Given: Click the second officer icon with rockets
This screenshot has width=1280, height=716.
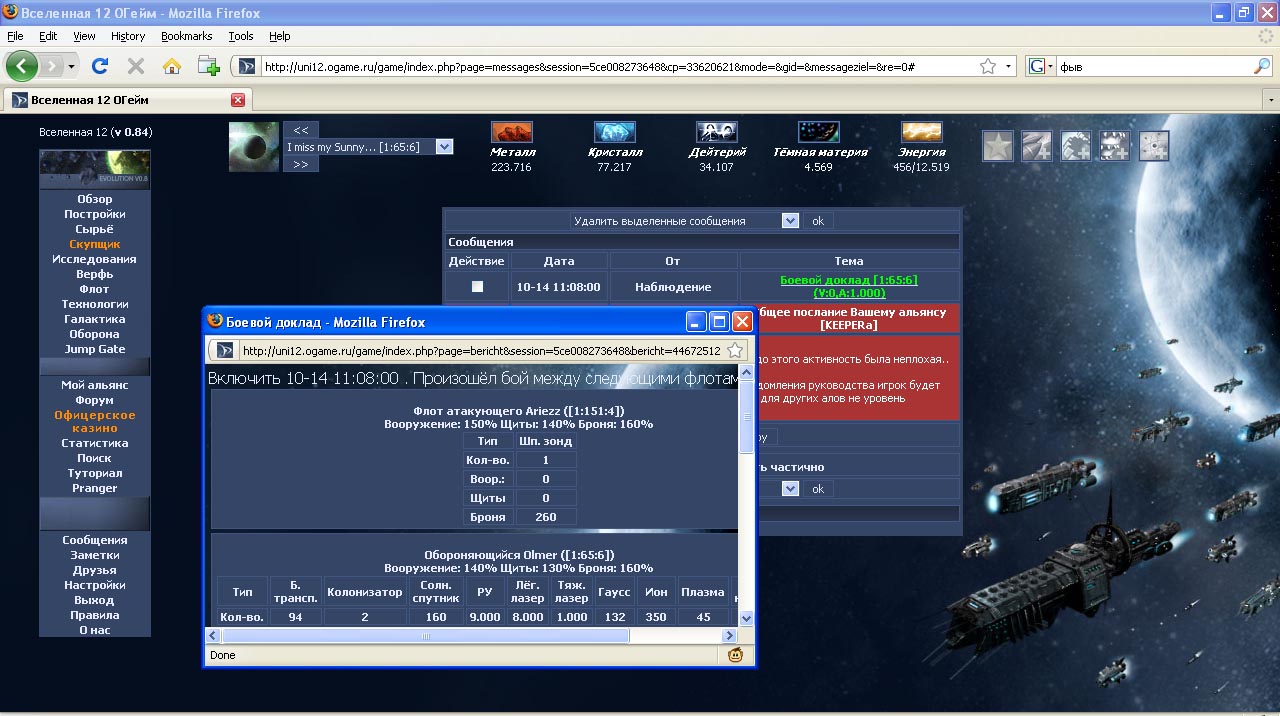Looking at the screenshot, I should click(x=1036, y=146).
